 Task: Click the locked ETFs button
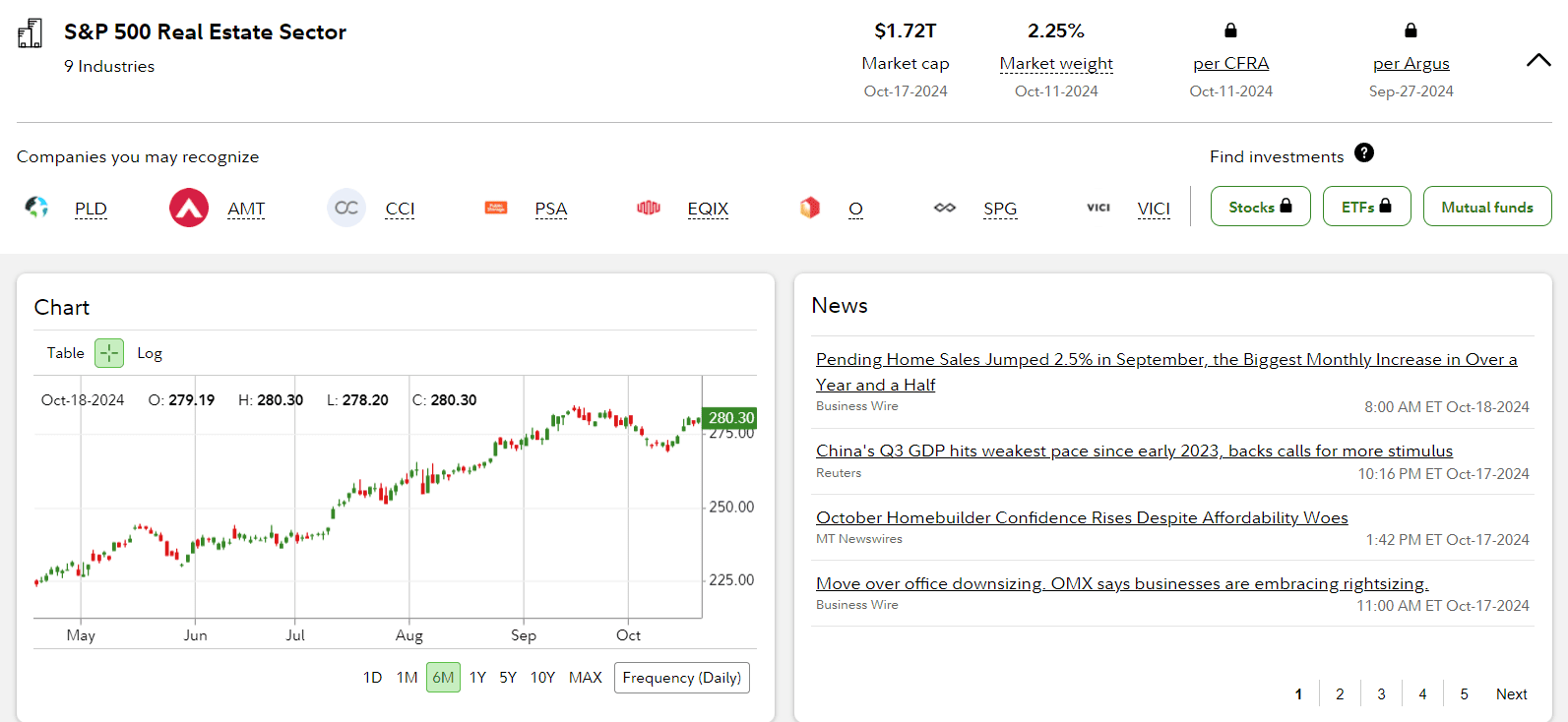[1366, 207]
